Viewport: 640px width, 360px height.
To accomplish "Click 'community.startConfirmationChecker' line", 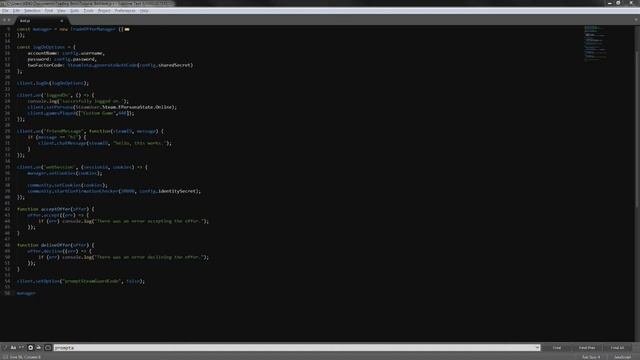I will 114,191.
